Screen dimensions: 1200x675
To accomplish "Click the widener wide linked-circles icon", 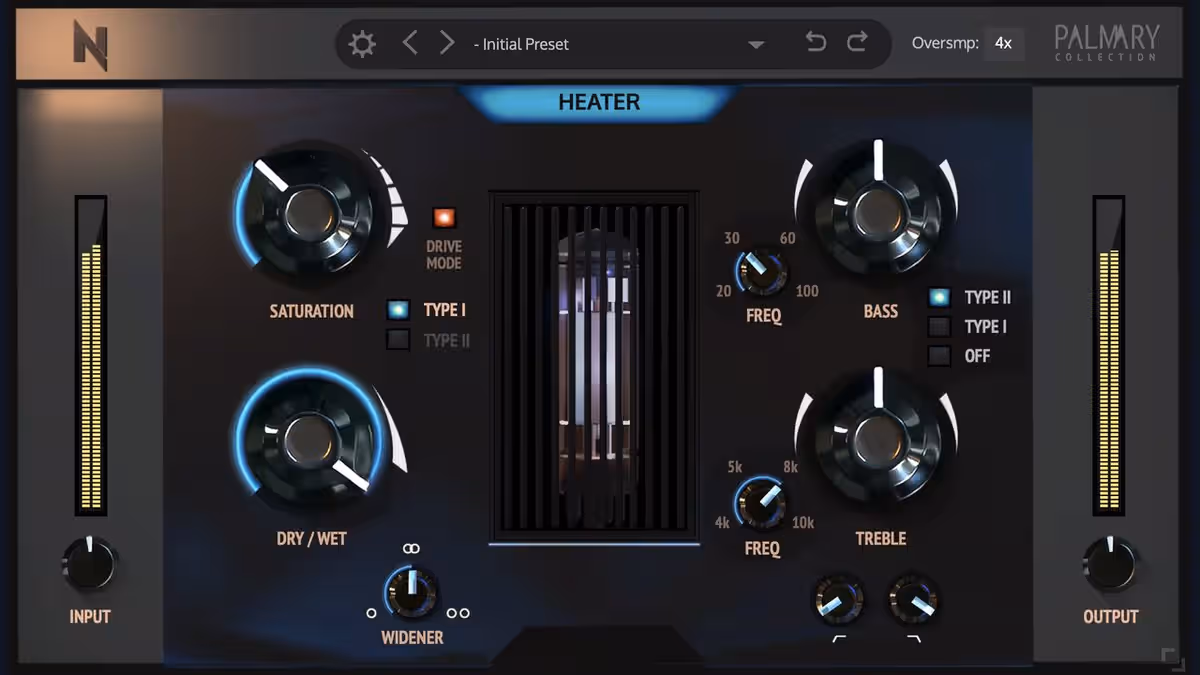I will (x=411, y=549).
